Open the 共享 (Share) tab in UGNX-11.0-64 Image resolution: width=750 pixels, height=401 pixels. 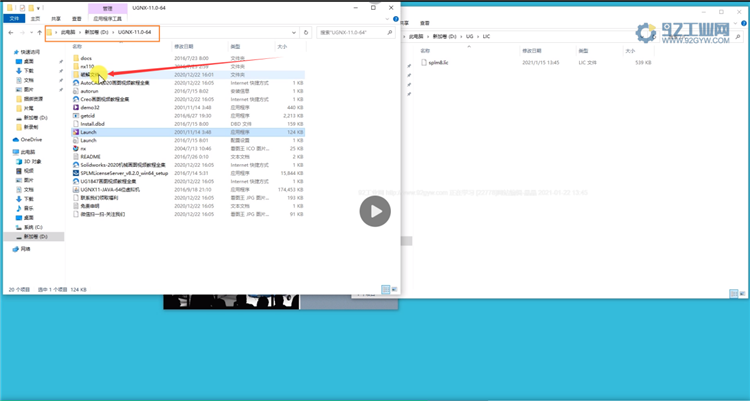coord(56,19)
